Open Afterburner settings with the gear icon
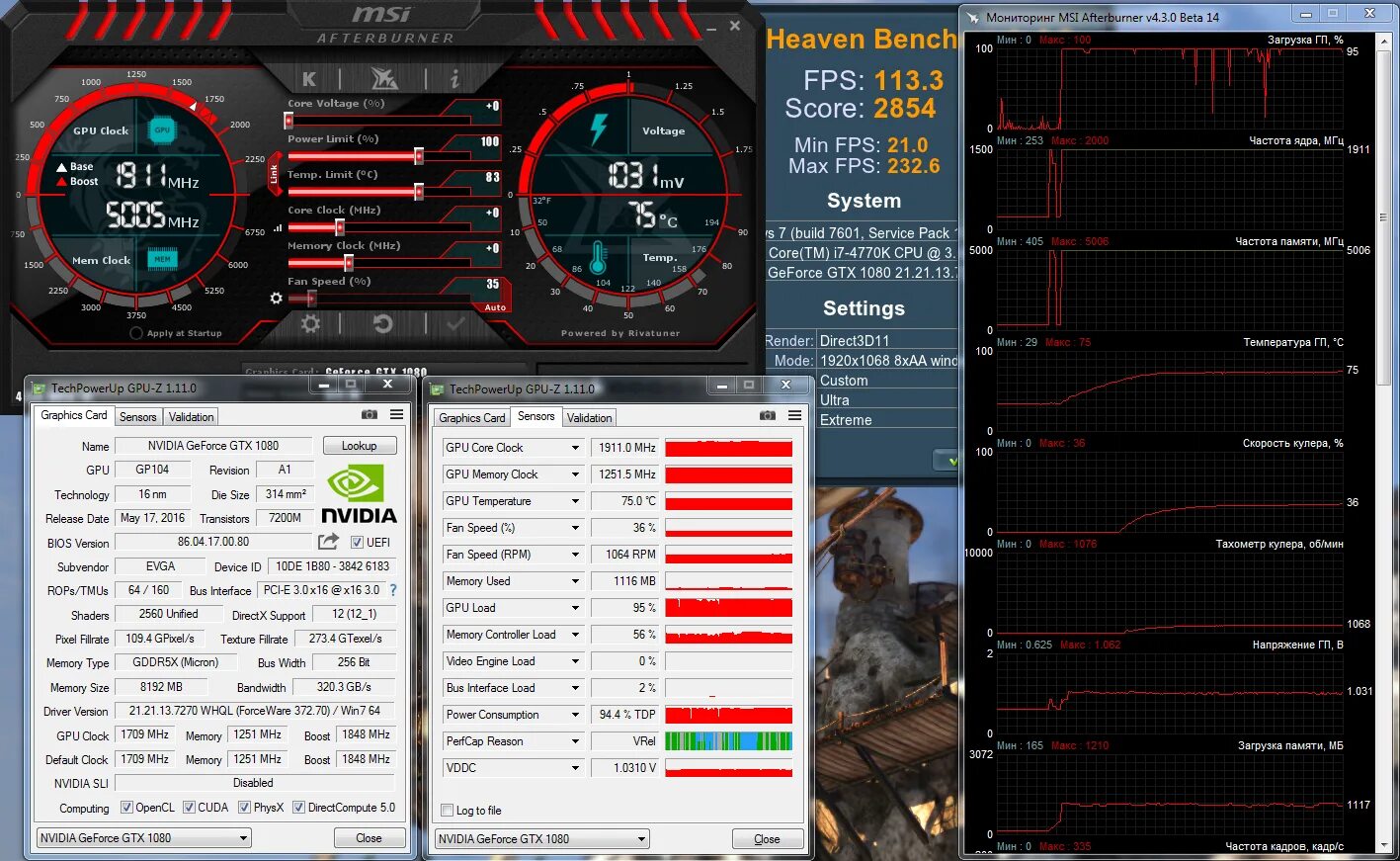This screenshot has width=1400, height=861. (x=310, y=324)
